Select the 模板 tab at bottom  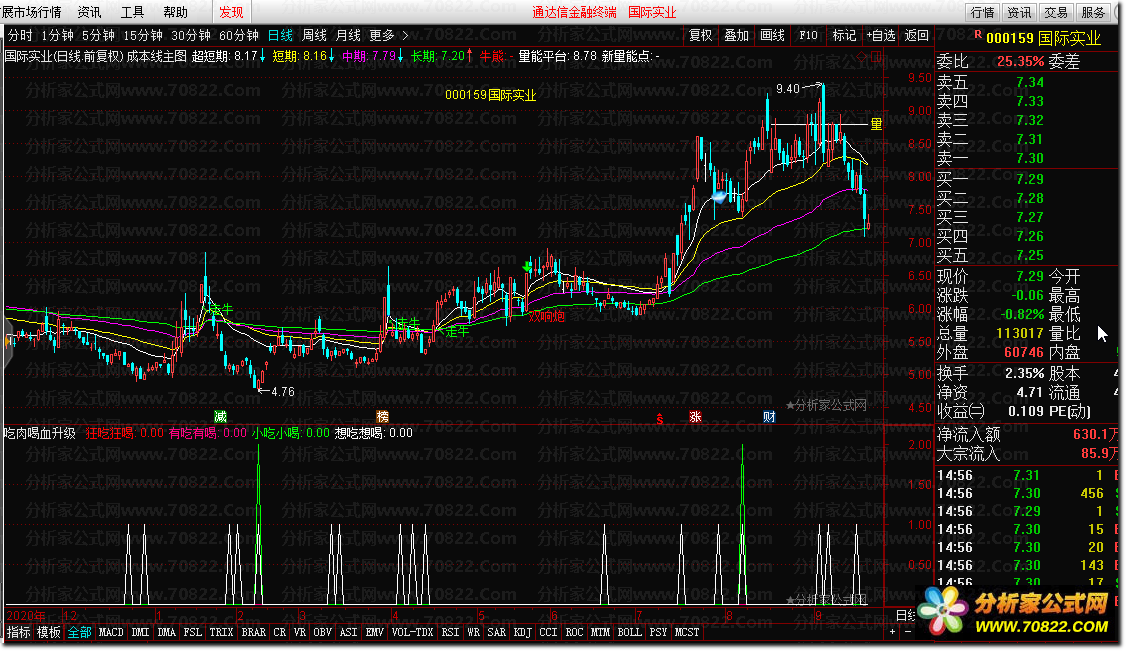click(49, 632)
